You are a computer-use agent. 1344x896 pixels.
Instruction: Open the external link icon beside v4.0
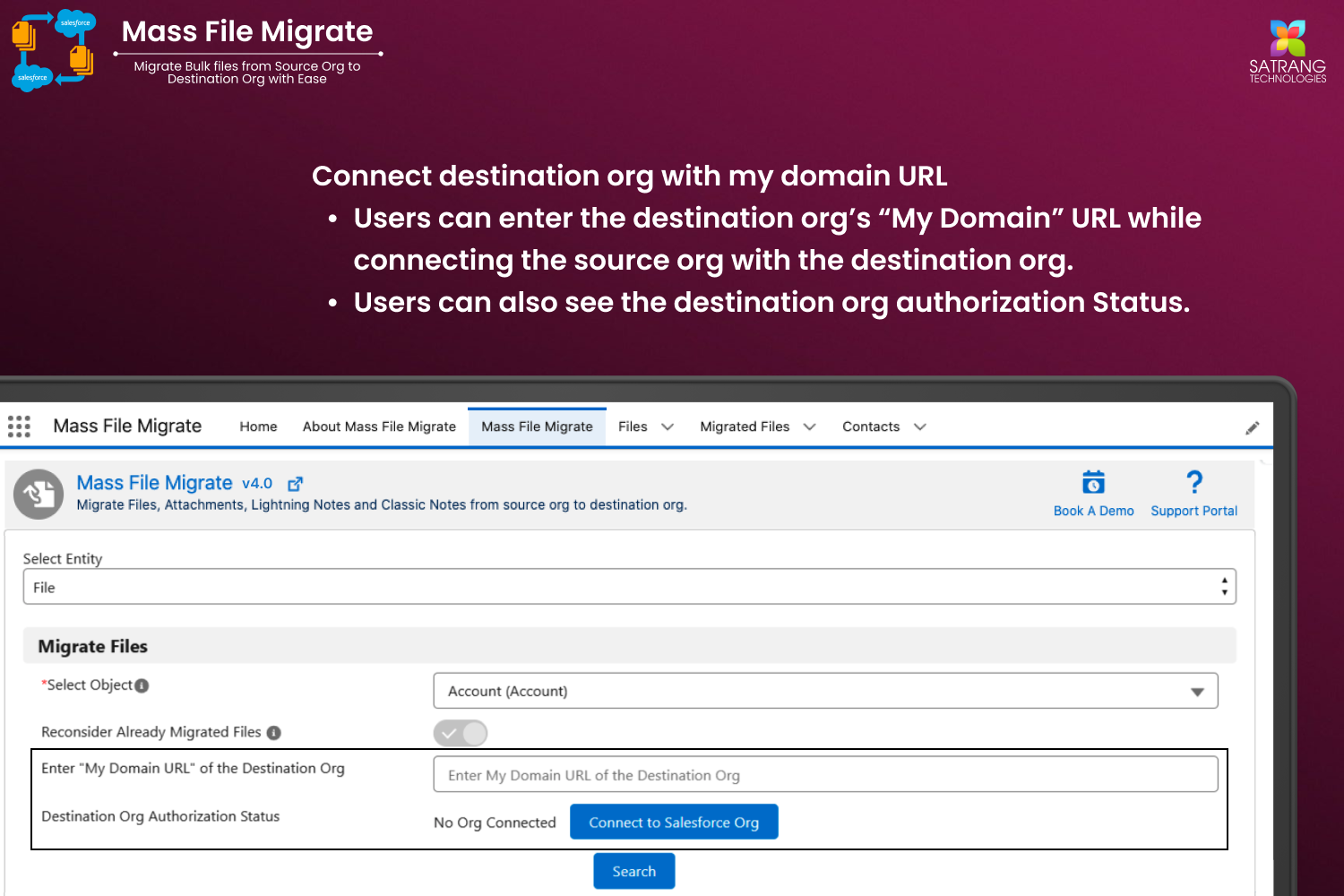(295, 484)
